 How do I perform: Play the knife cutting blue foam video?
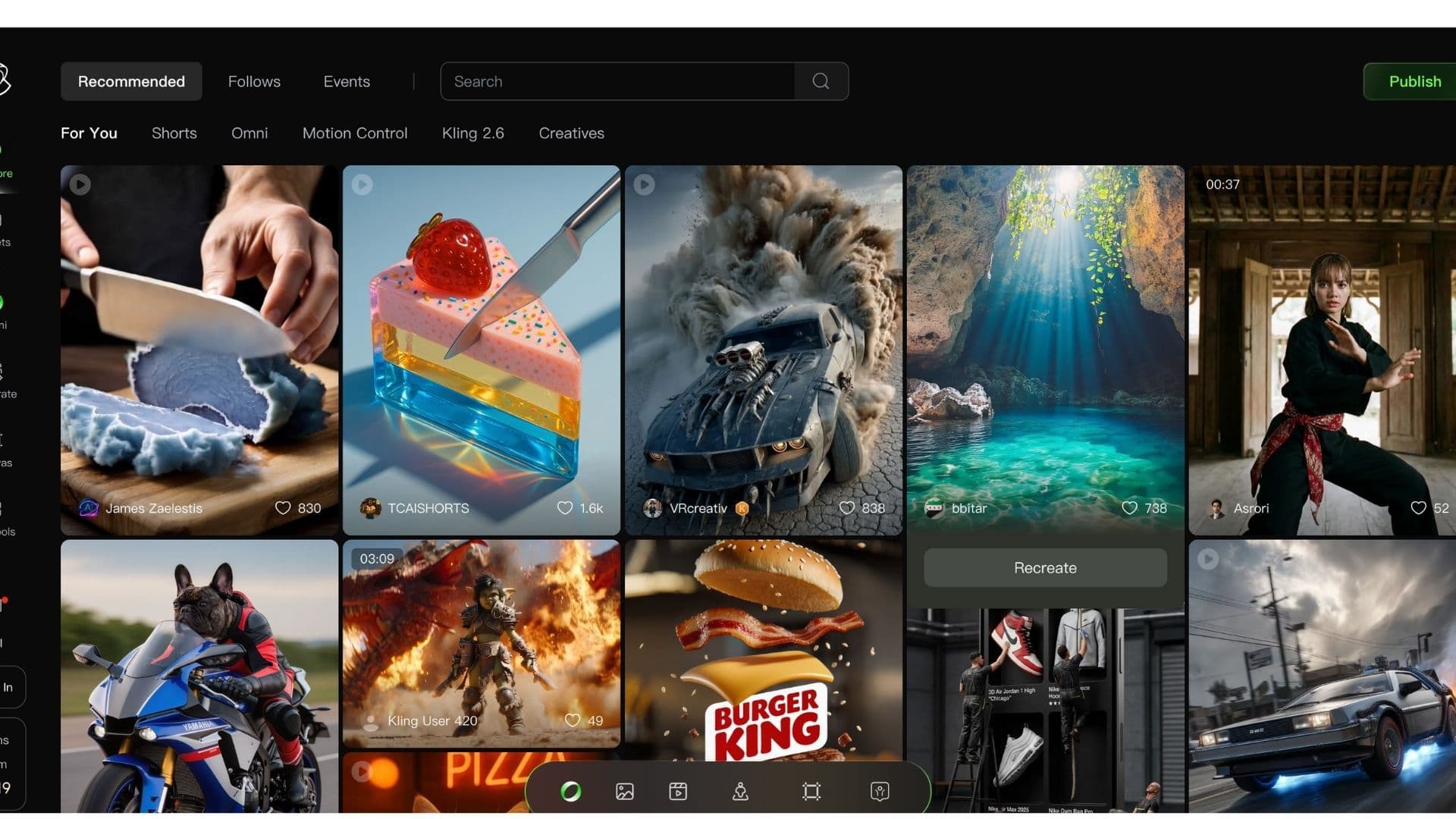point(80,184)
